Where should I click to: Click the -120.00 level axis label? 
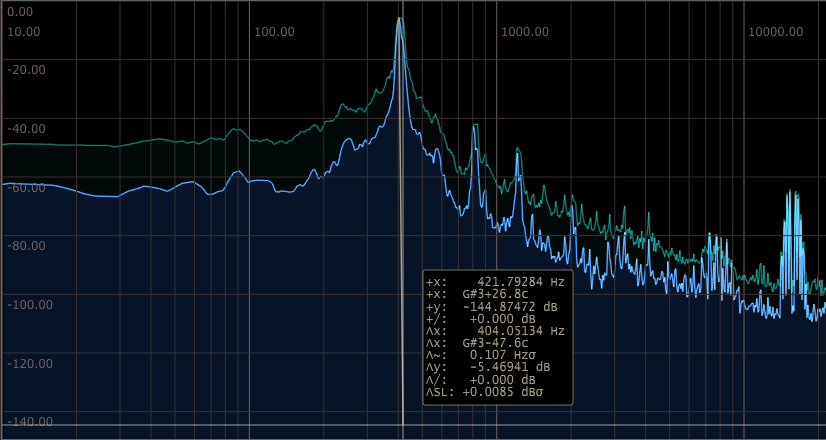tap(29, 364)
